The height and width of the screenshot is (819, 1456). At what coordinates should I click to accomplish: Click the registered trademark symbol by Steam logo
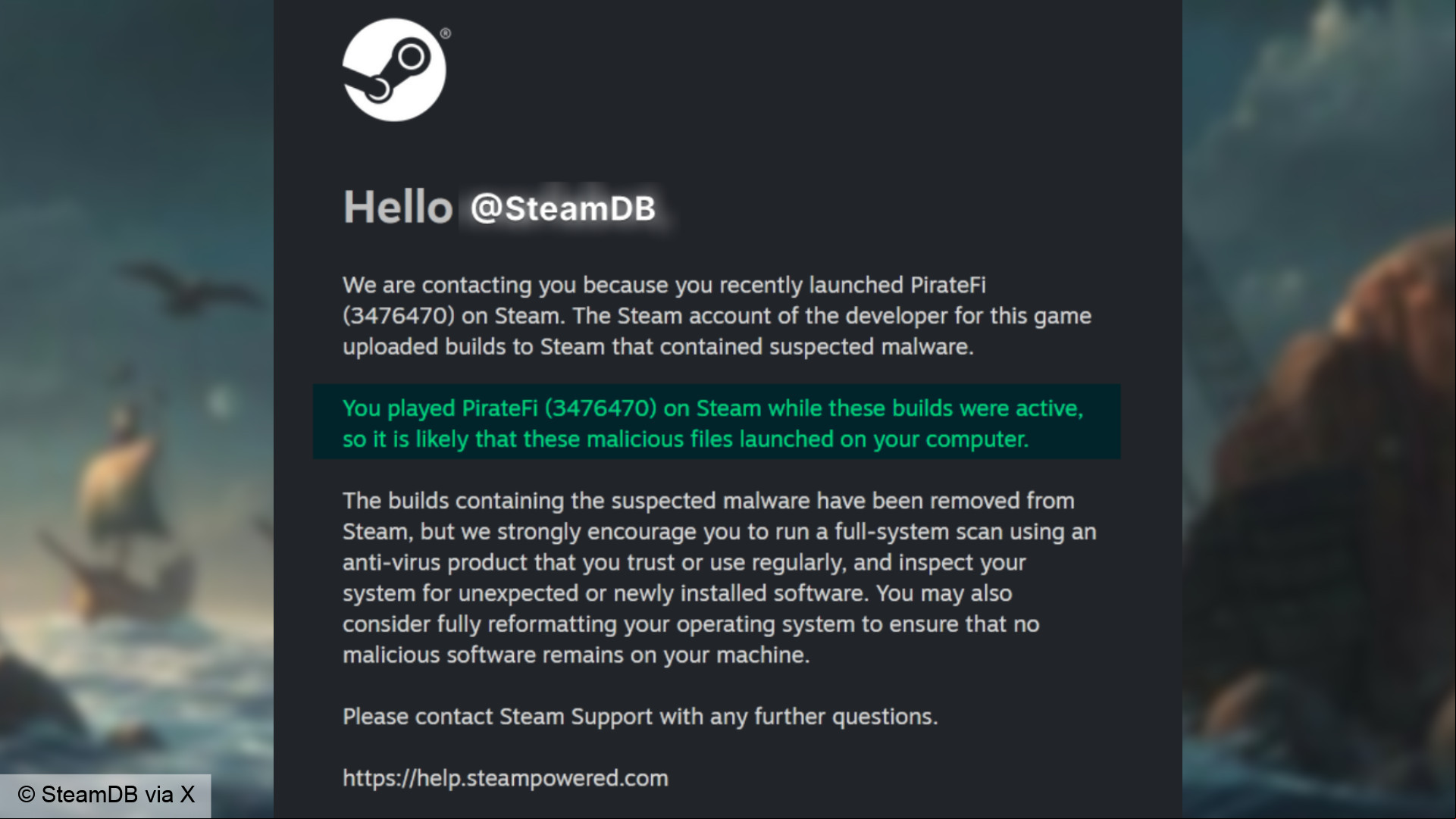point(445,33)
